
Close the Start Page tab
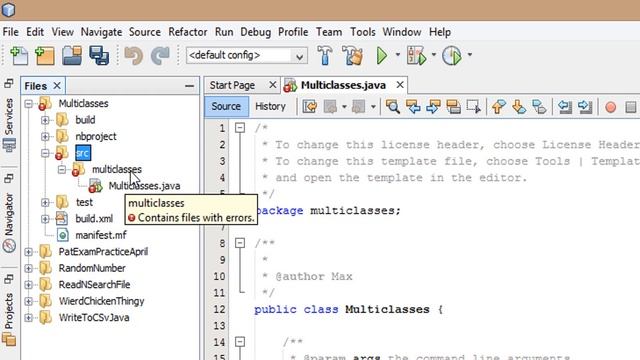[x=273, y=85]
